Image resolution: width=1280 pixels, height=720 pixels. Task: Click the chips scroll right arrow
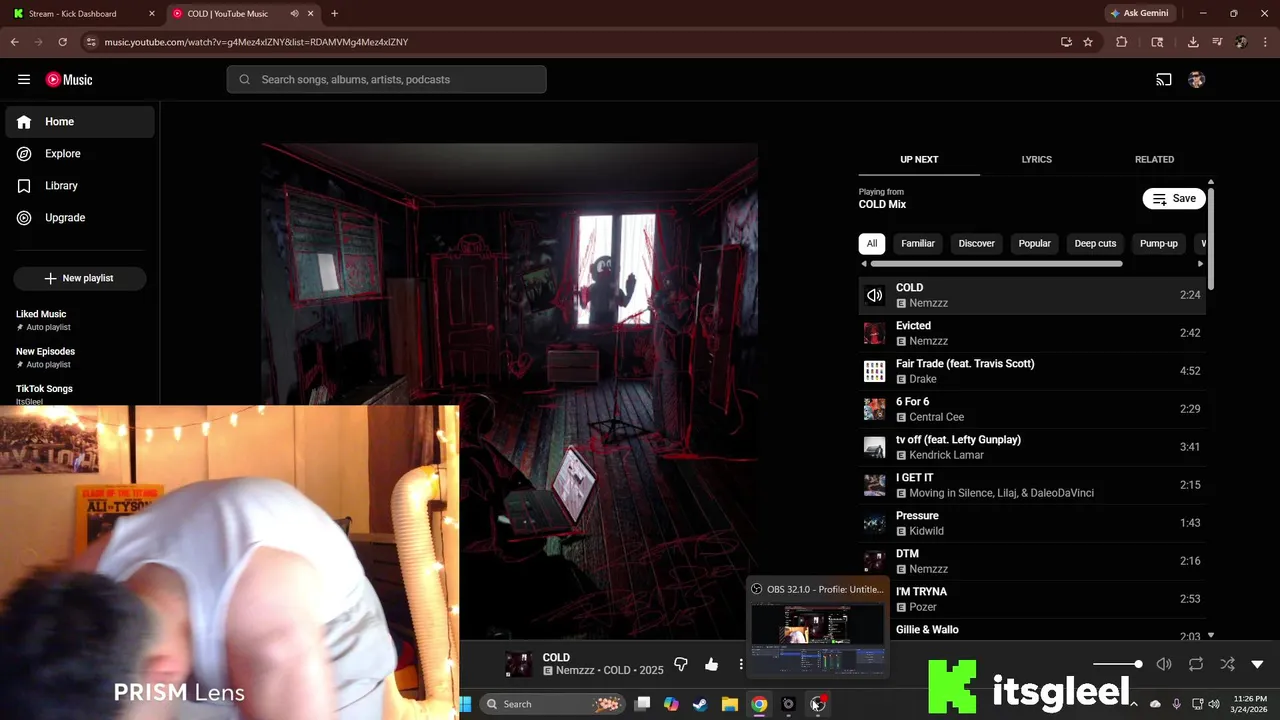click(x=1200, y=264)
